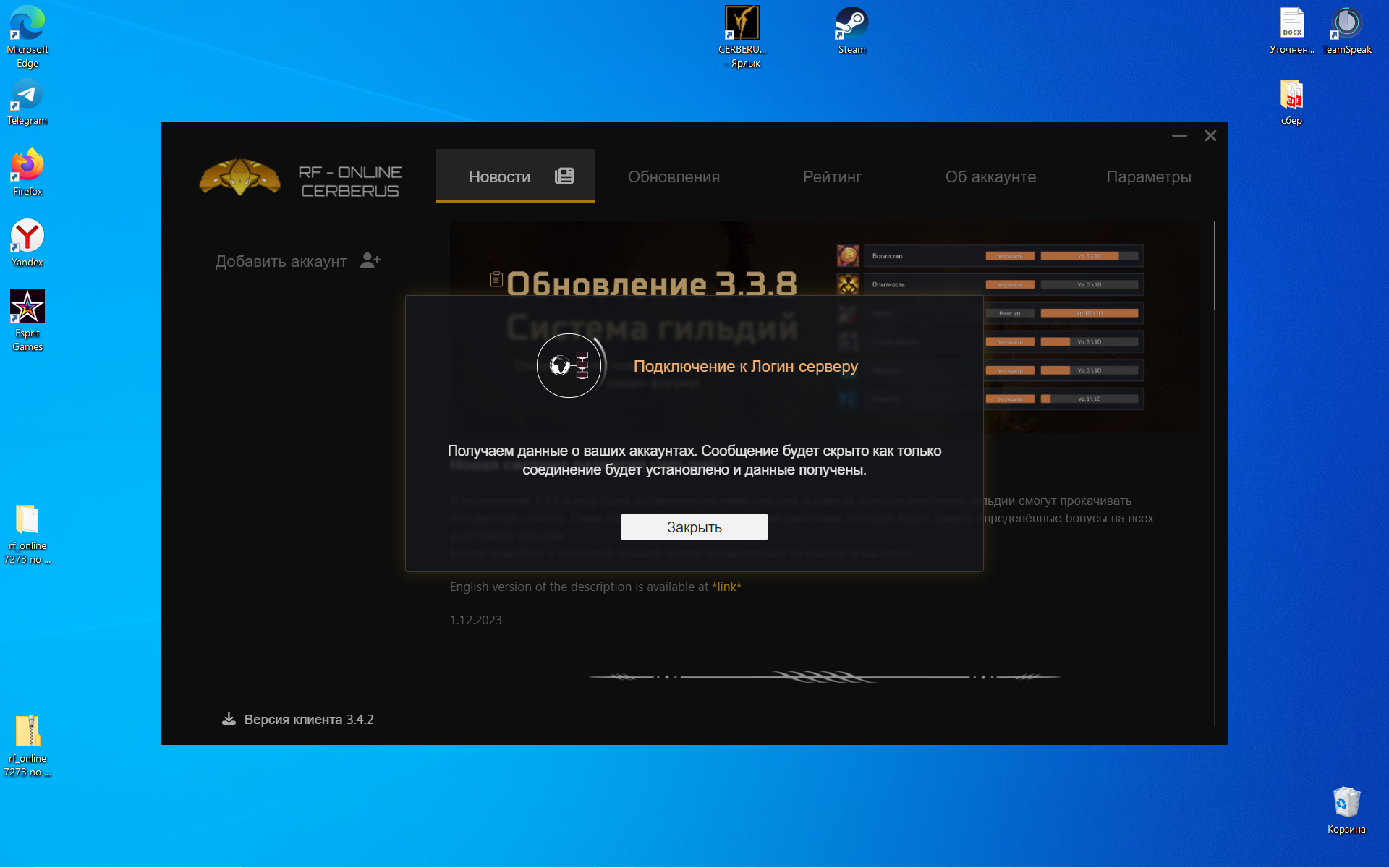Open the Параметры tab
Screen dimensions: 1389x868
[x=1149, y=176]
